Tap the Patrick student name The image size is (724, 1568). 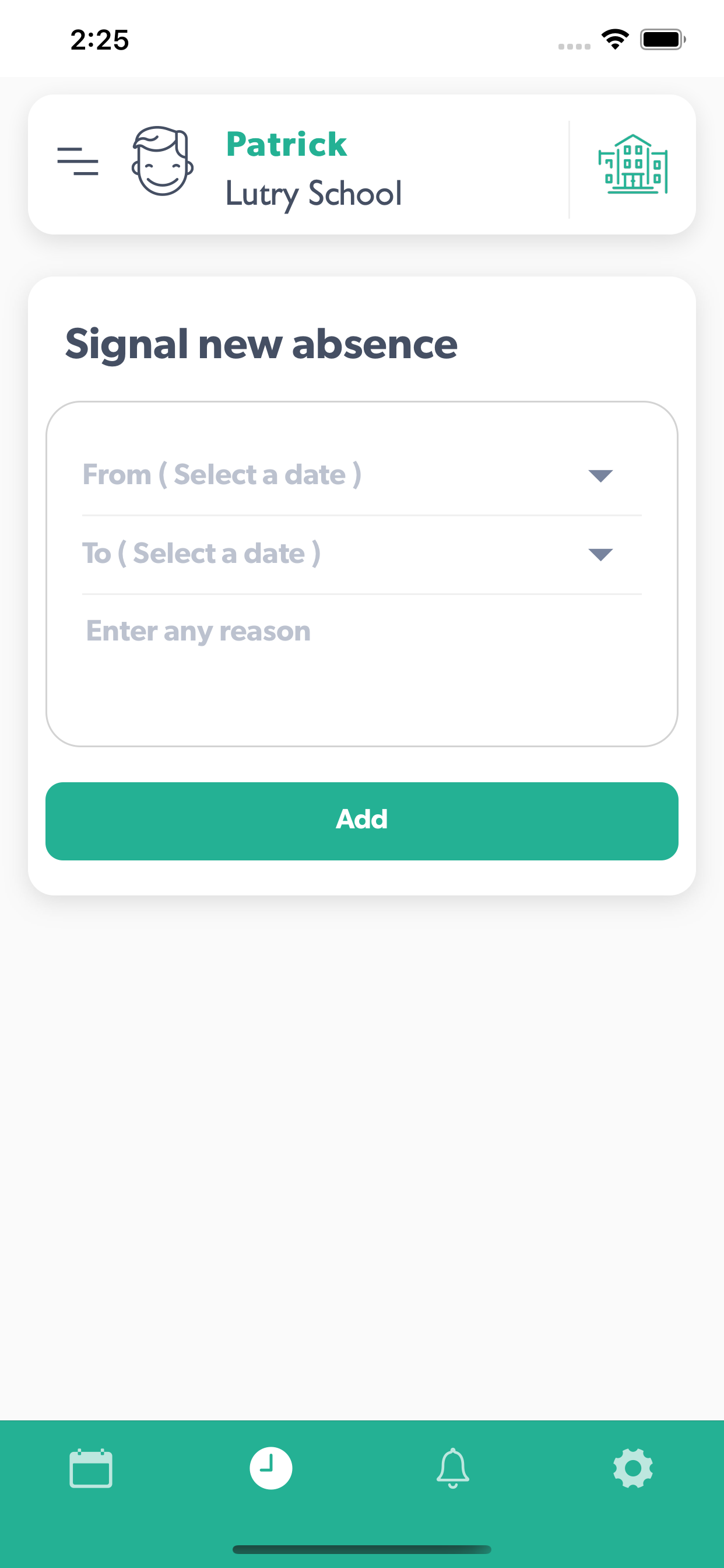[x=287, y=145]
